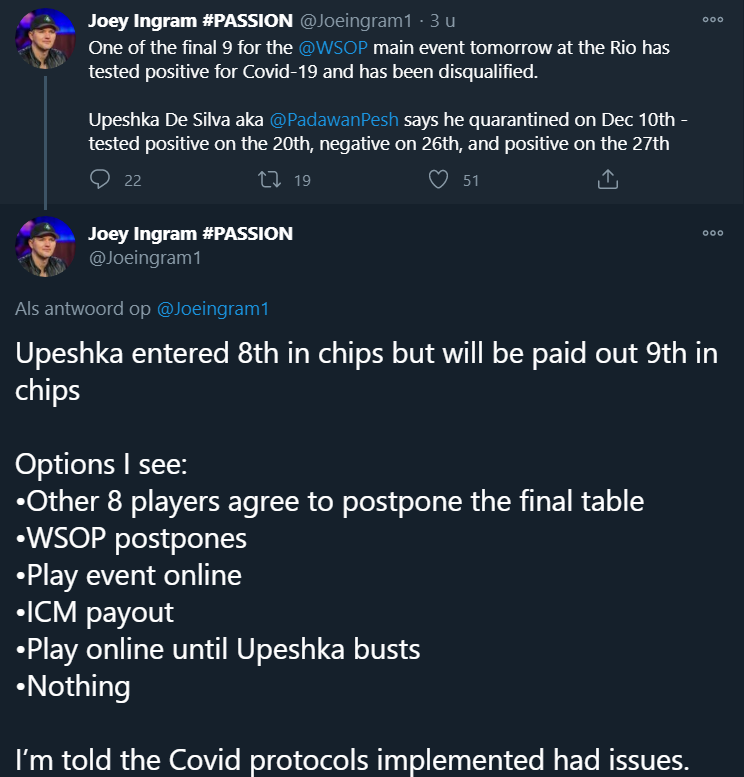Click the avatar on the top tweet
The image size is (744, 777).
[46, 39]
